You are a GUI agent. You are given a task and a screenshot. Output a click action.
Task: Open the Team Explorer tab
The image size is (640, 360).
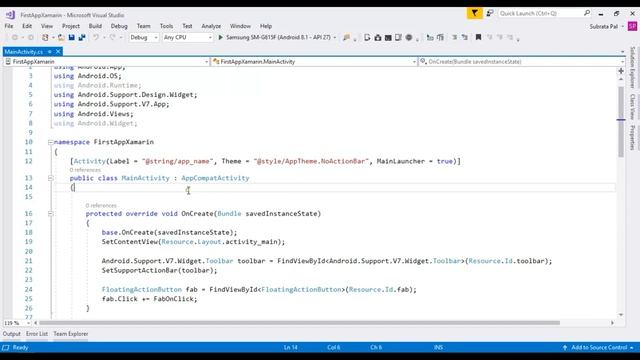click(x=71, y=334)
